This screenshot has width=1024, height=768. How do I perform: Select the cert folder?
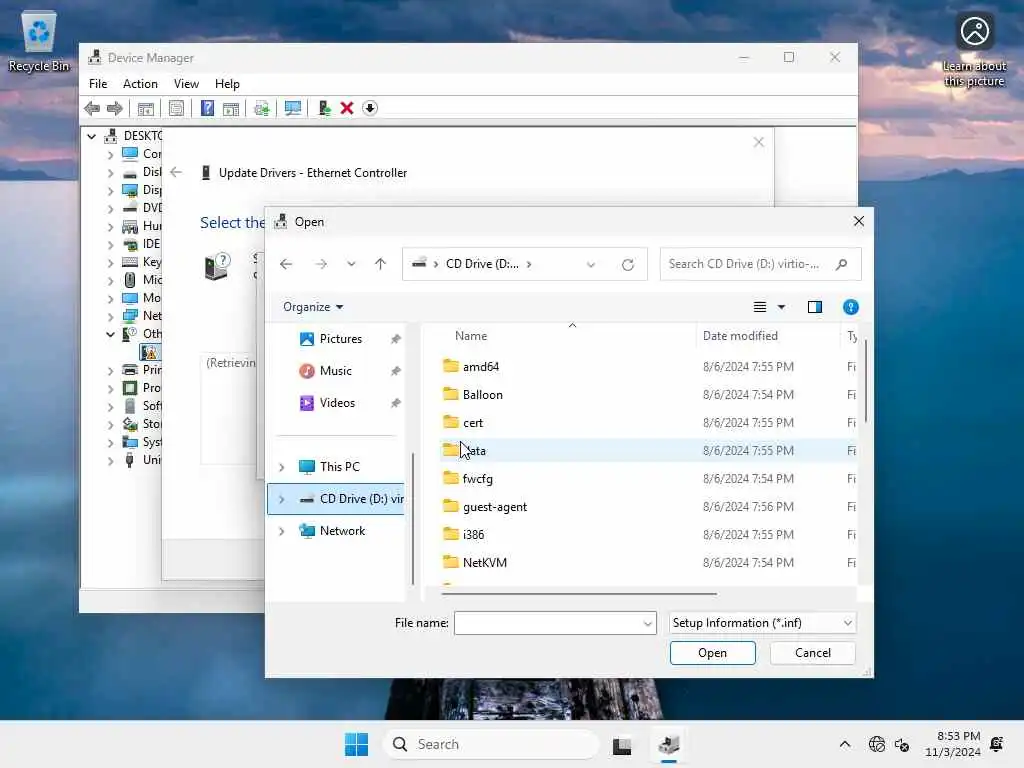pos(473,423)
